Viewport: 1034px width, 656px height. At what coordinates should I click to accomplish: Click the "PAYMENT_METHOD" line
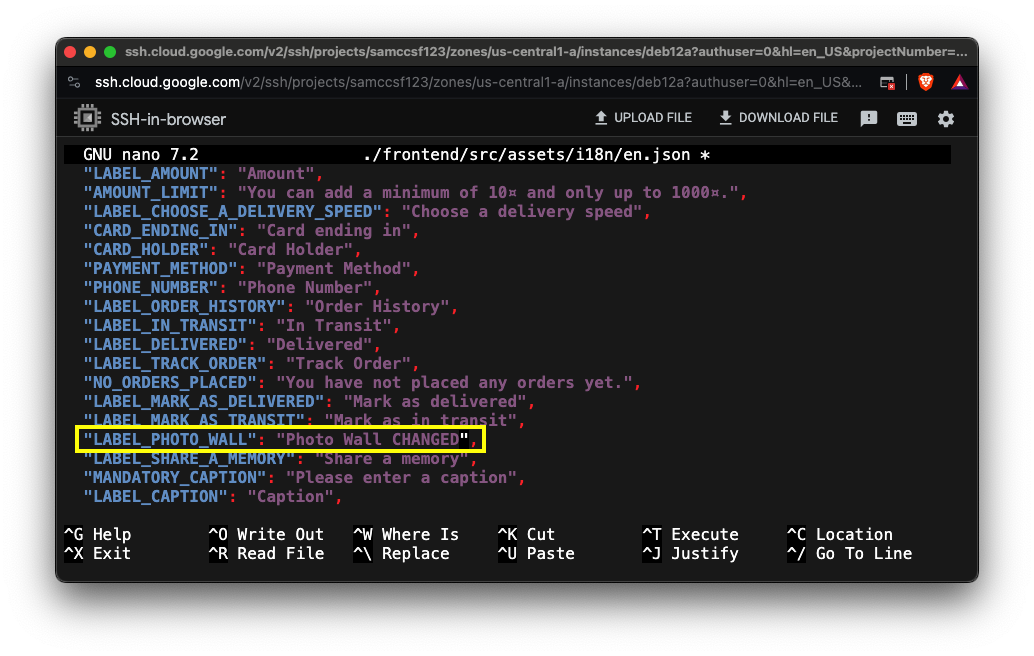(x=251, y=269)
